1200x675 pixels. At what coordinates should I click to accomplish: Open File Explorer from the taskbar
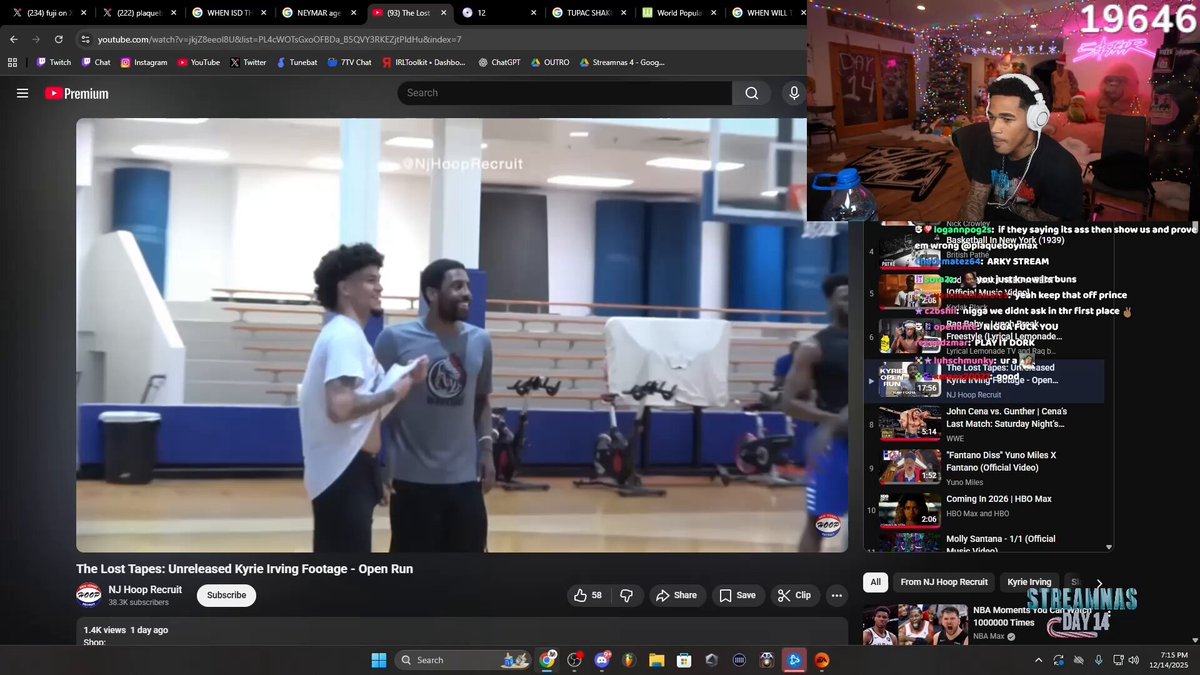656,660
